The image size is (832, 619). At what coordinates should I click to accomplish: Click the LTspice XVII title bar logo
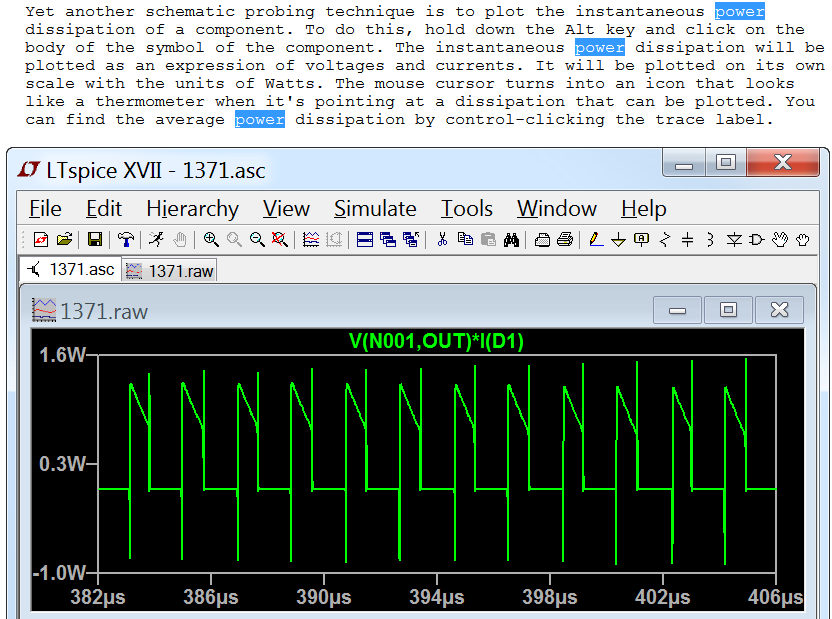(28, 170)
